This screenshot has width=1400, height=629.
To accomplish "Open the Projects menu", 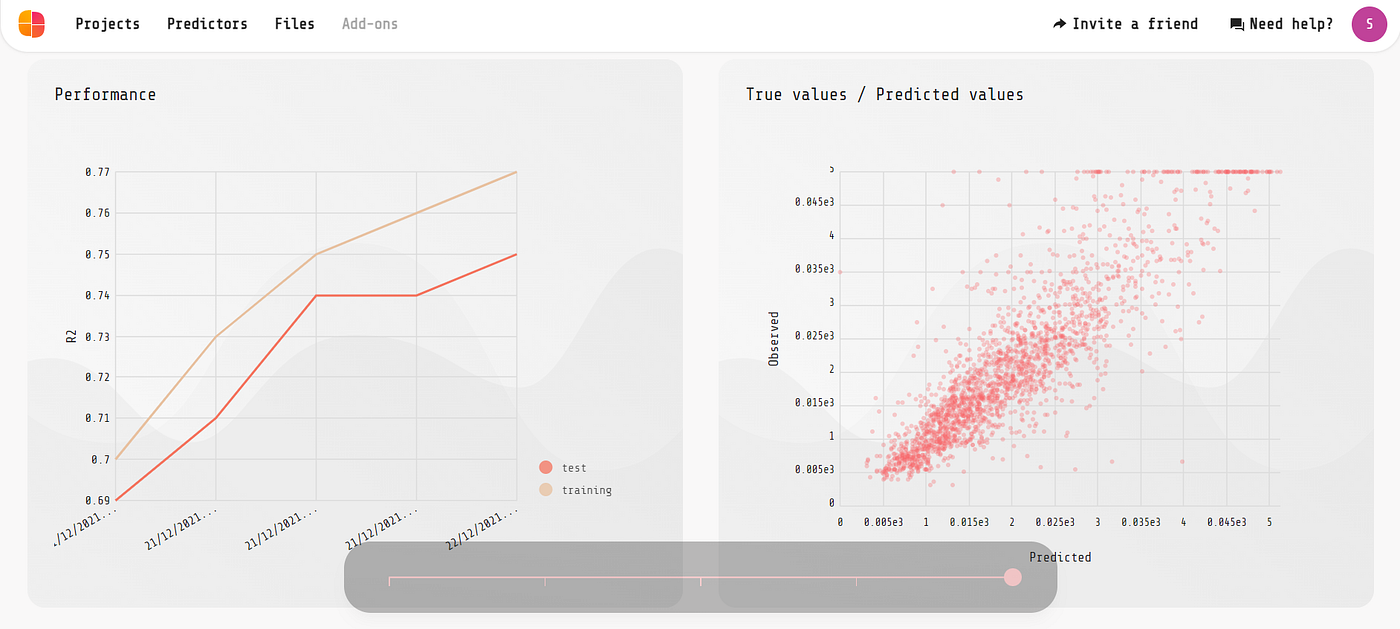I will click(x=108, y=24).
